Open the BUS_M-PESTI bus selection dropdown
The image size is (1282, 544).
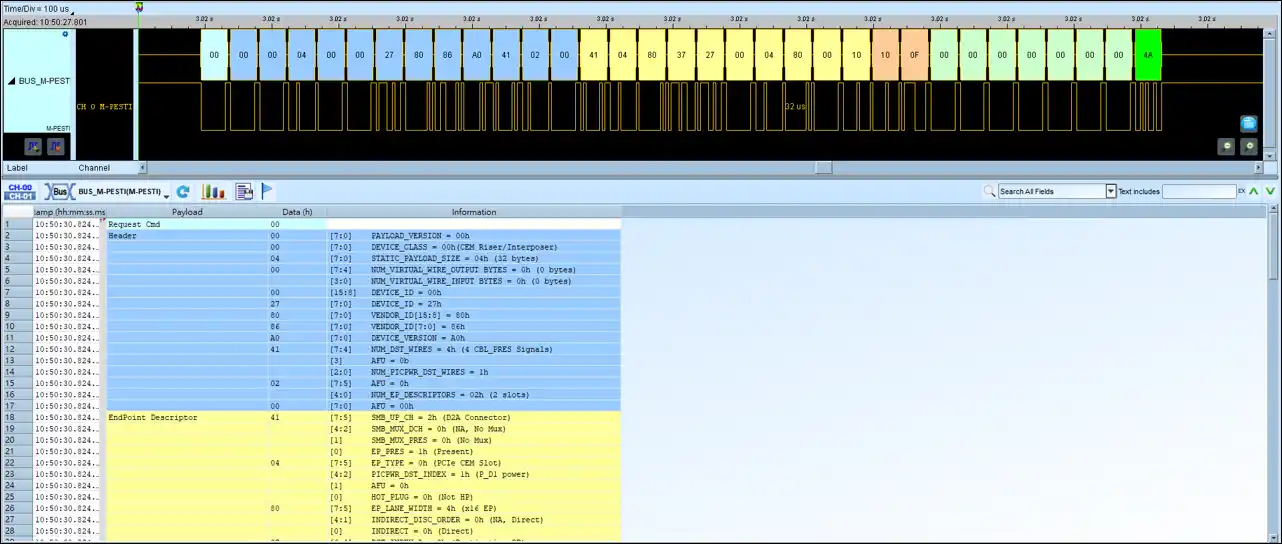166,195
